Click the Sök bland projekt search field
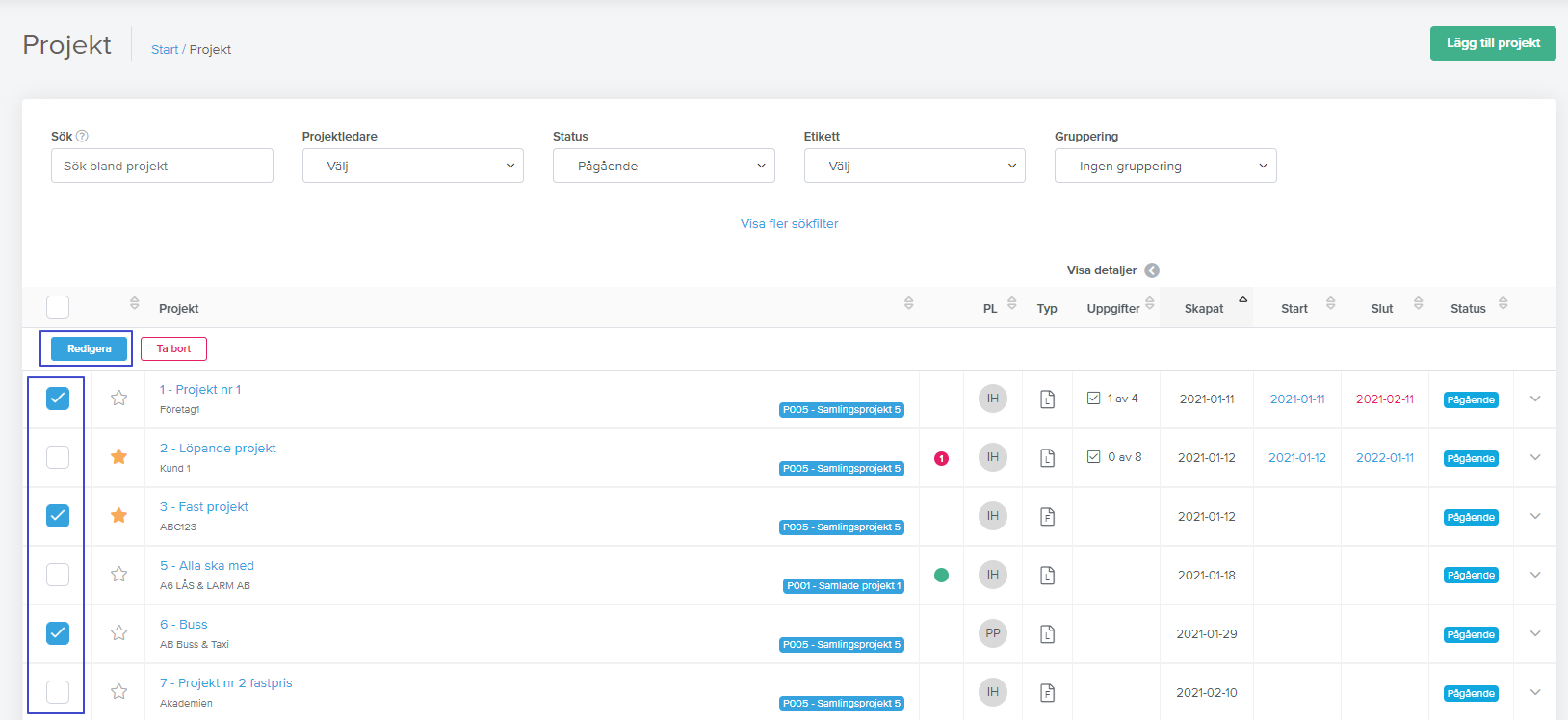 (x=162, y=166)
